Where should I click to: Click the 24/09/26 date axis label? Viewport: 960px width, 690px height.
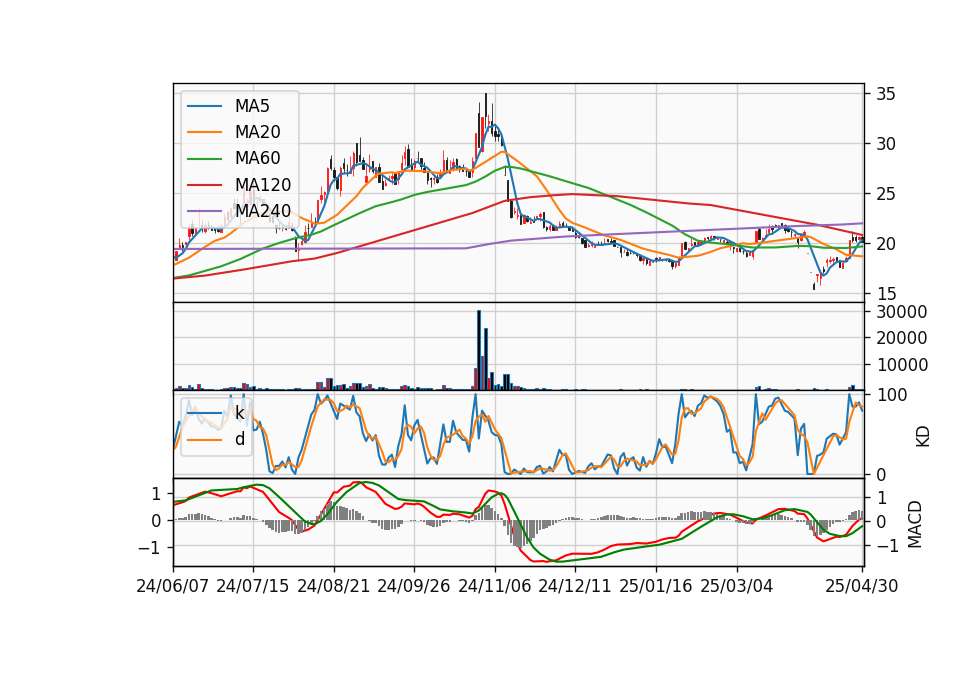coord(414,586)
